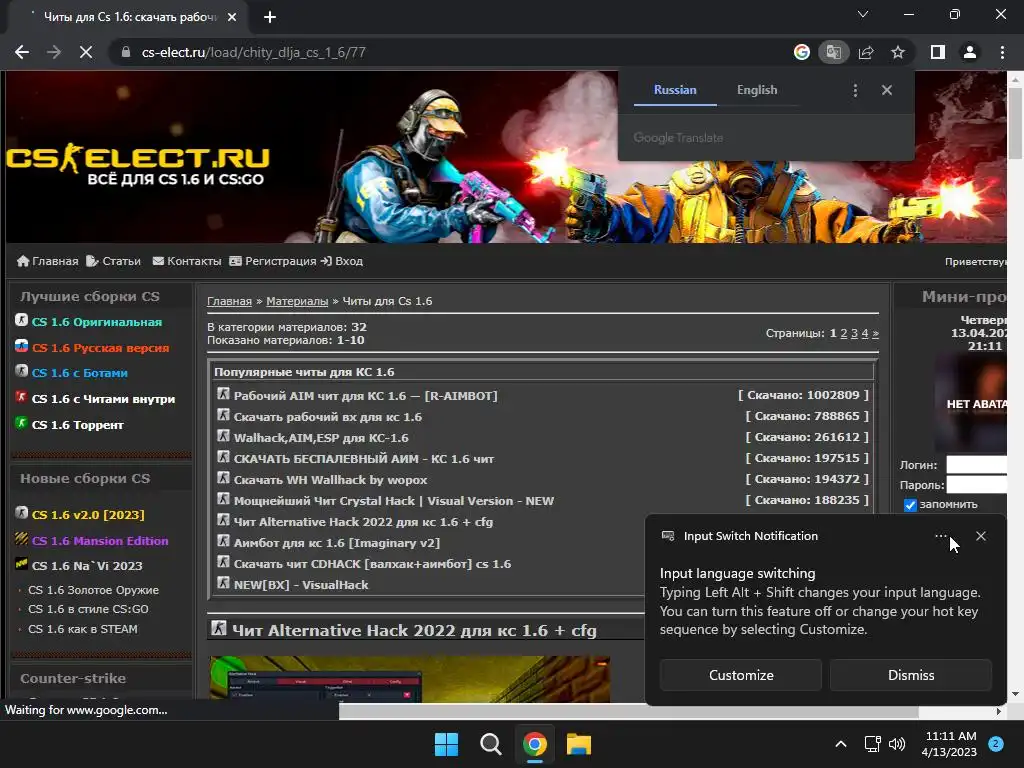Open CS 1.6 в стиле CS:GO link
The height and width of the screenshot is (768, 1024).
point(88,609)
